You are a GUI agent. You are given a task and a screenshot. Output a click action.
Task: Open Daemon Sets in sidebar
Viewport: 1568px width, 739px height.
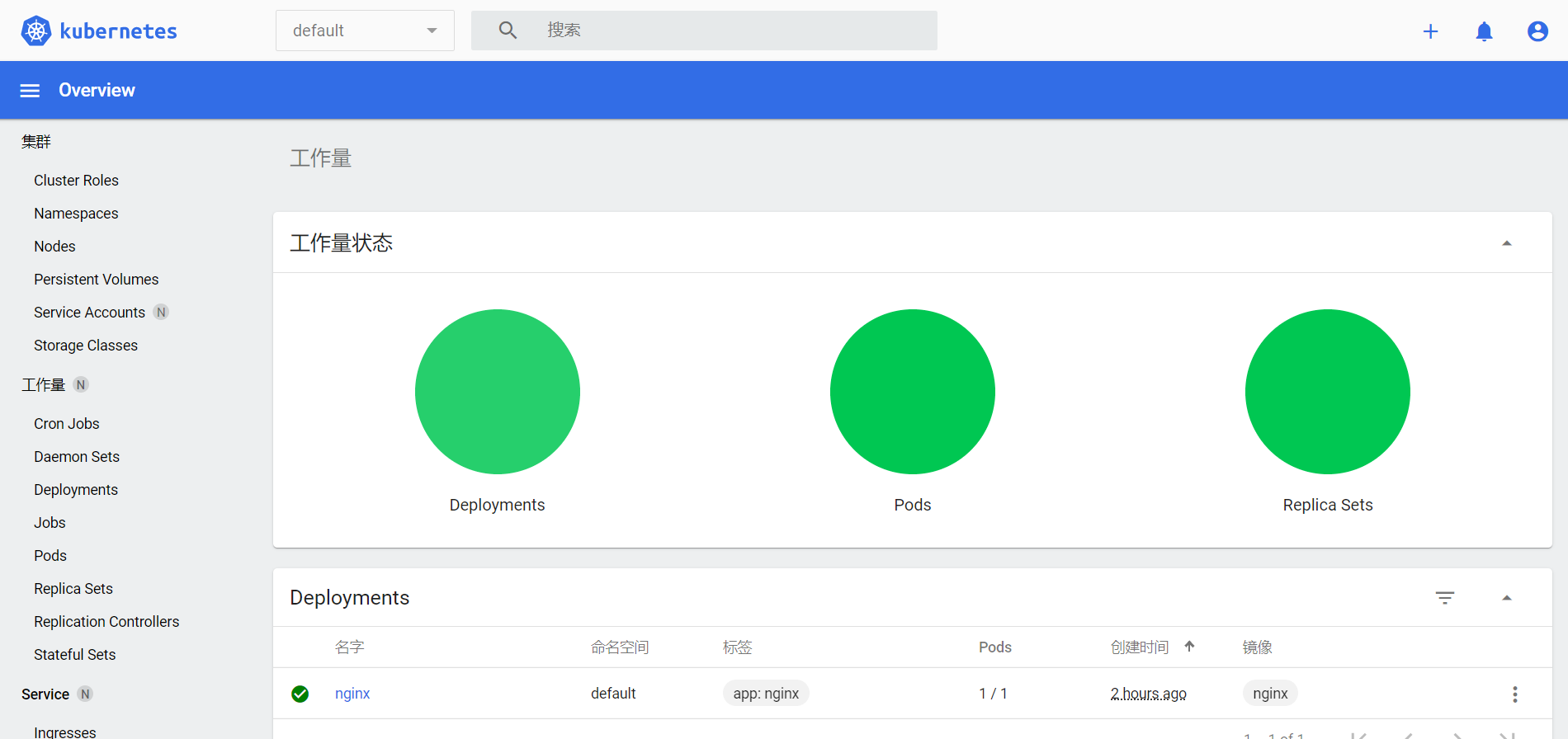77,457
